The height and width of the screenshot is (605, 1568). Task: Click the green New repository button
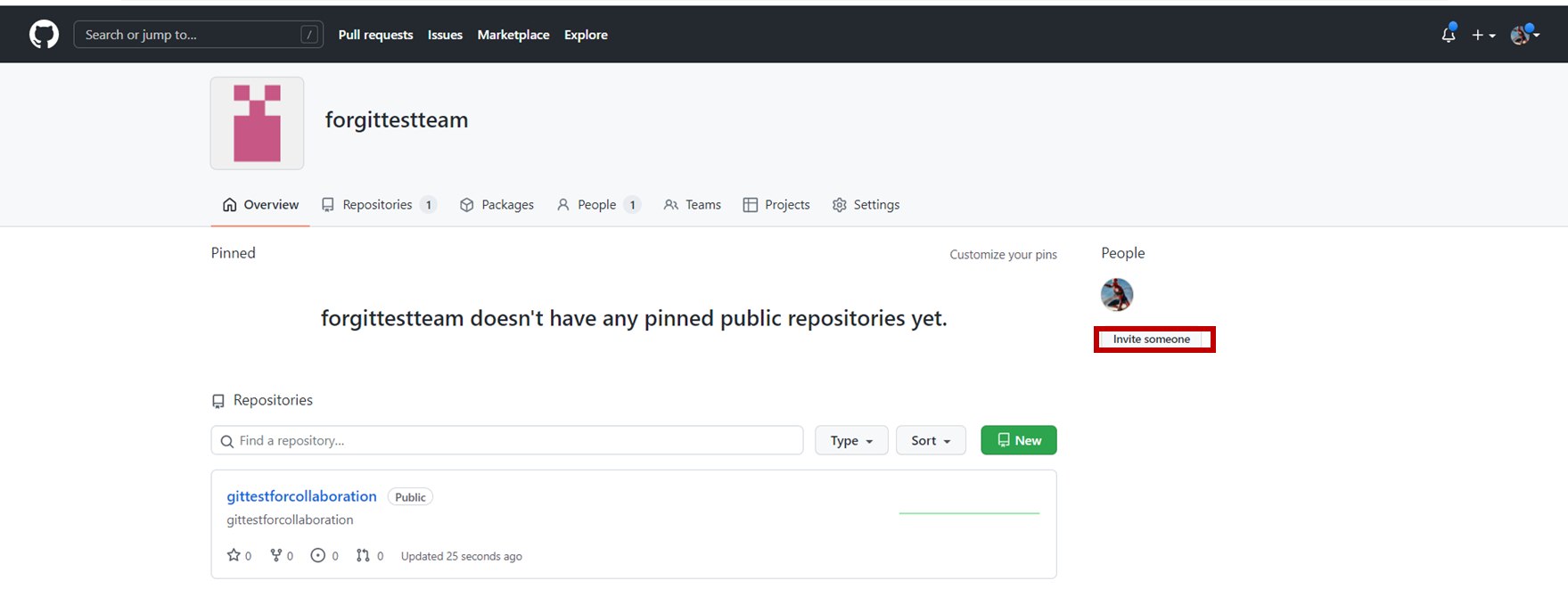(1019, 440)
